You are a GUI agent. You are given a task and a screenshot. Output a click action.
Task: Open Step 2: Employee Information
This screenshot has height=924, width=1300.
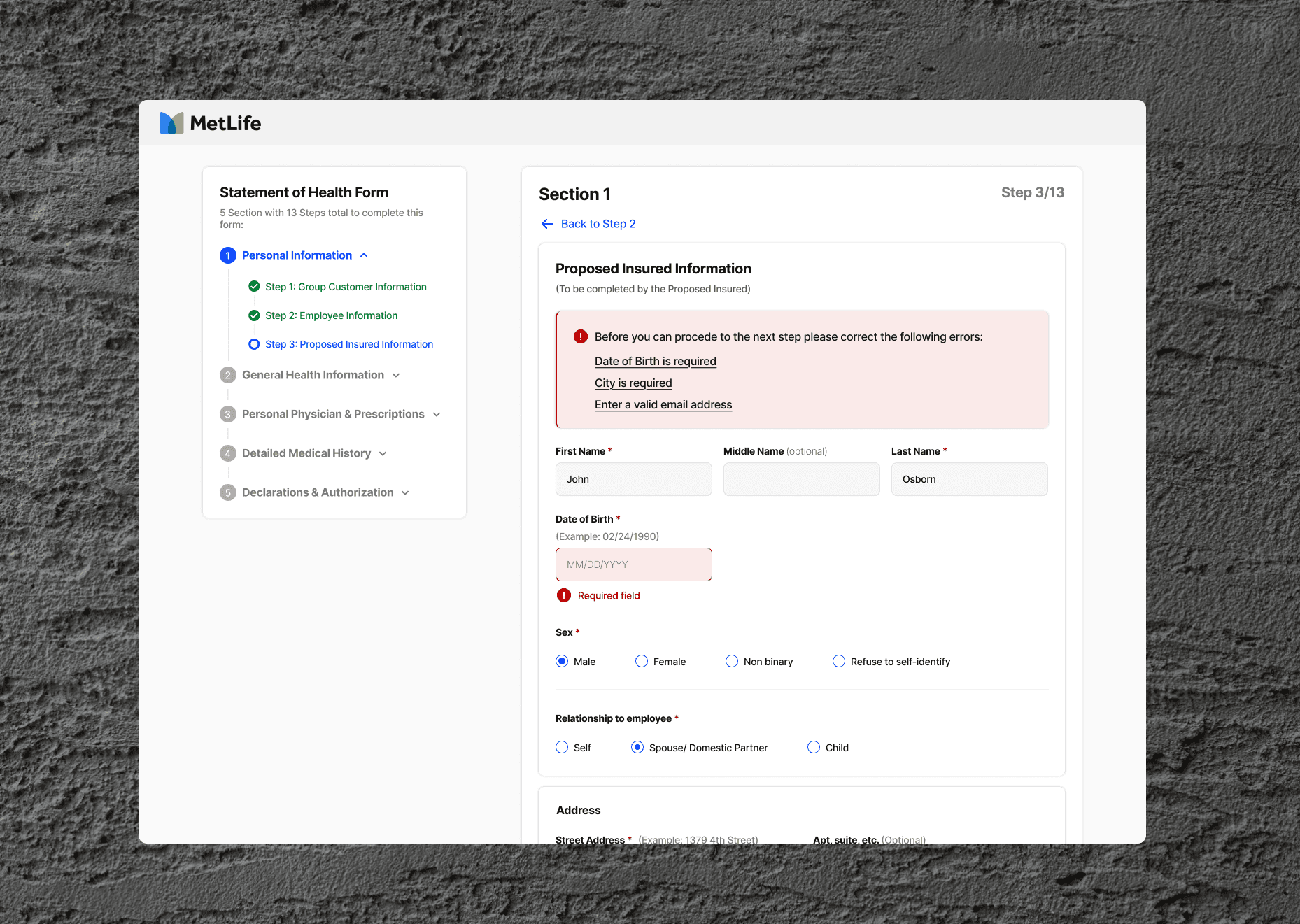point(331,315)
